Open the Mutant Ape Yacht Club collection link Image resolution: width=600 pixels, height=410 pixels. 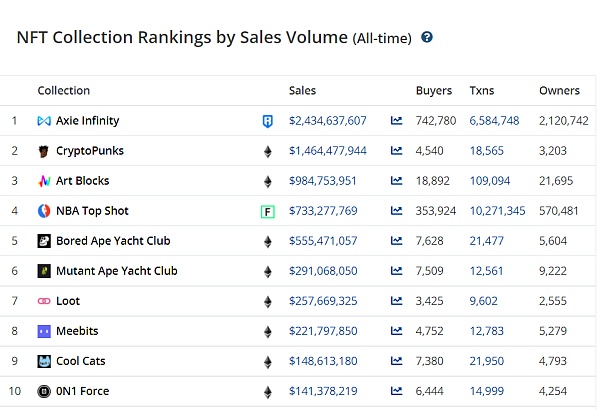tap(116, 271)
